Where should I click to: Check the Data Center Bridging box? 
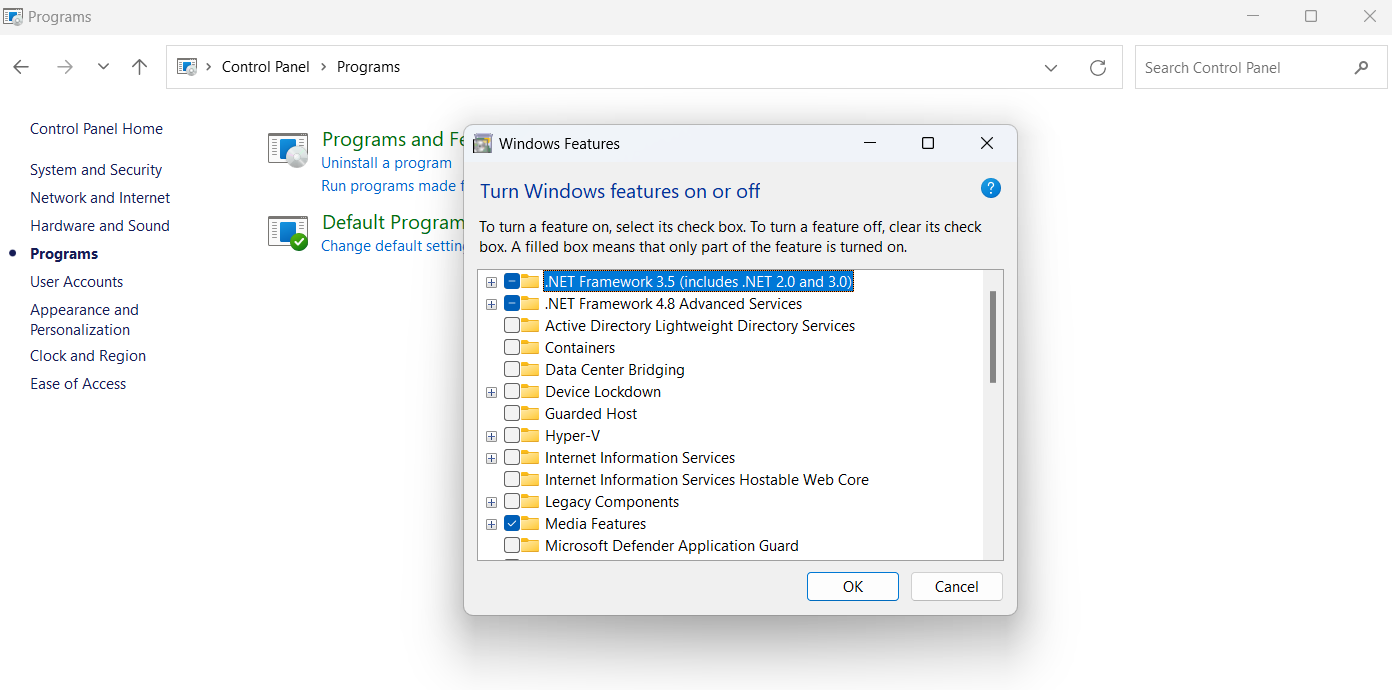[512, 370]
